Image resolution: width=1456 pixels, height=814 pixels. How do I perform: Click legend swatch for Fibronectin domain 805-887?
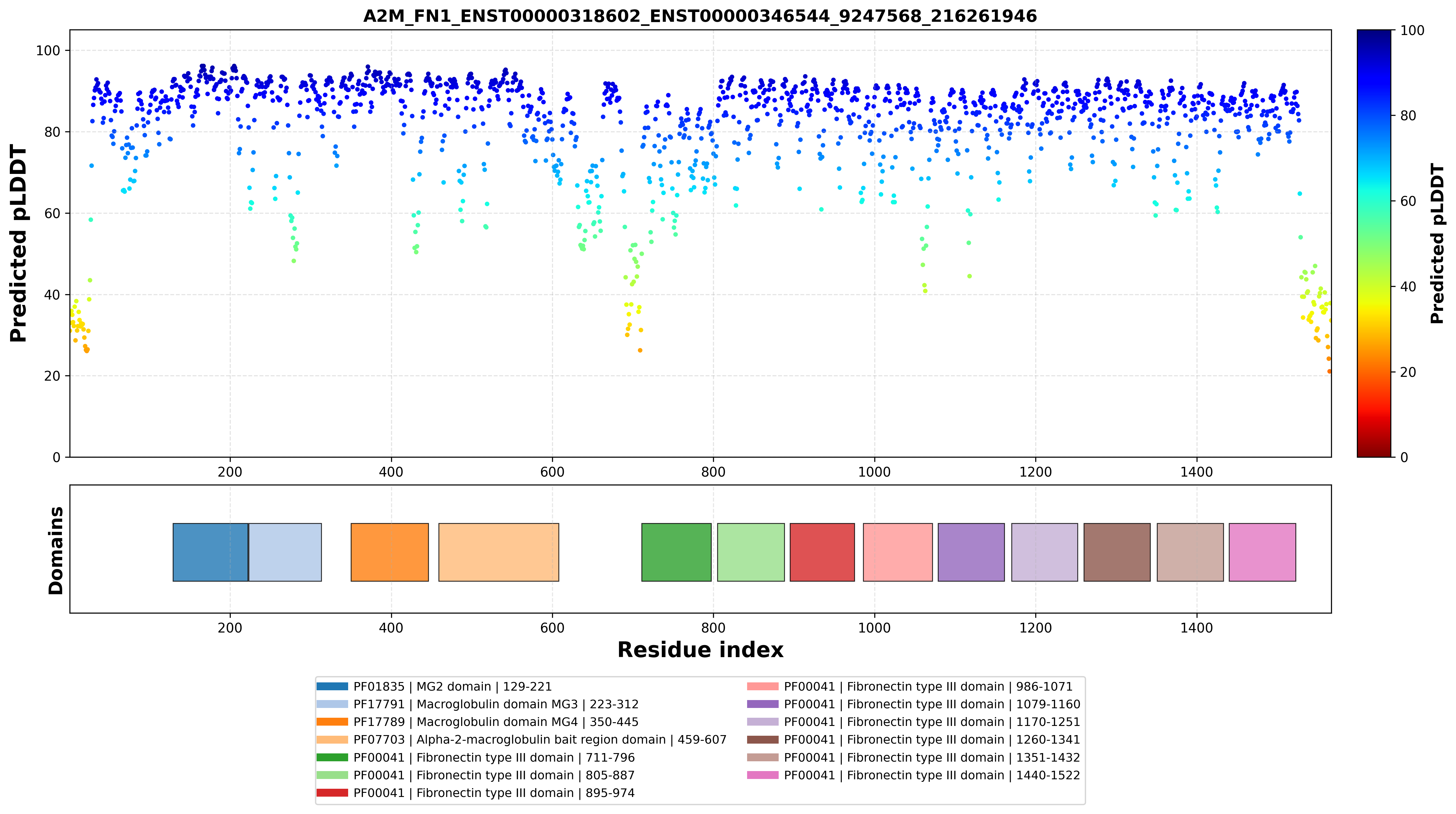click(x=332, y=775)
